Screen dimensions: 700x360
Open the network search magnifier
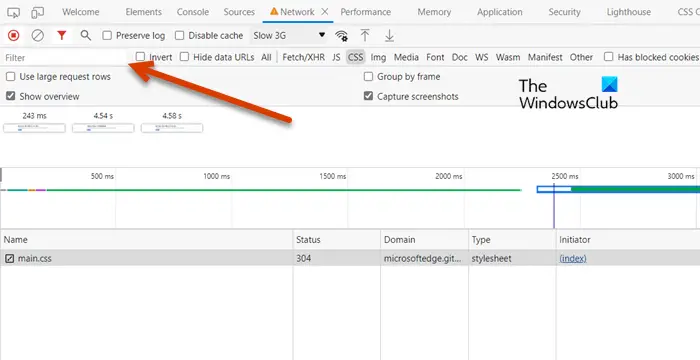point(86,35)
